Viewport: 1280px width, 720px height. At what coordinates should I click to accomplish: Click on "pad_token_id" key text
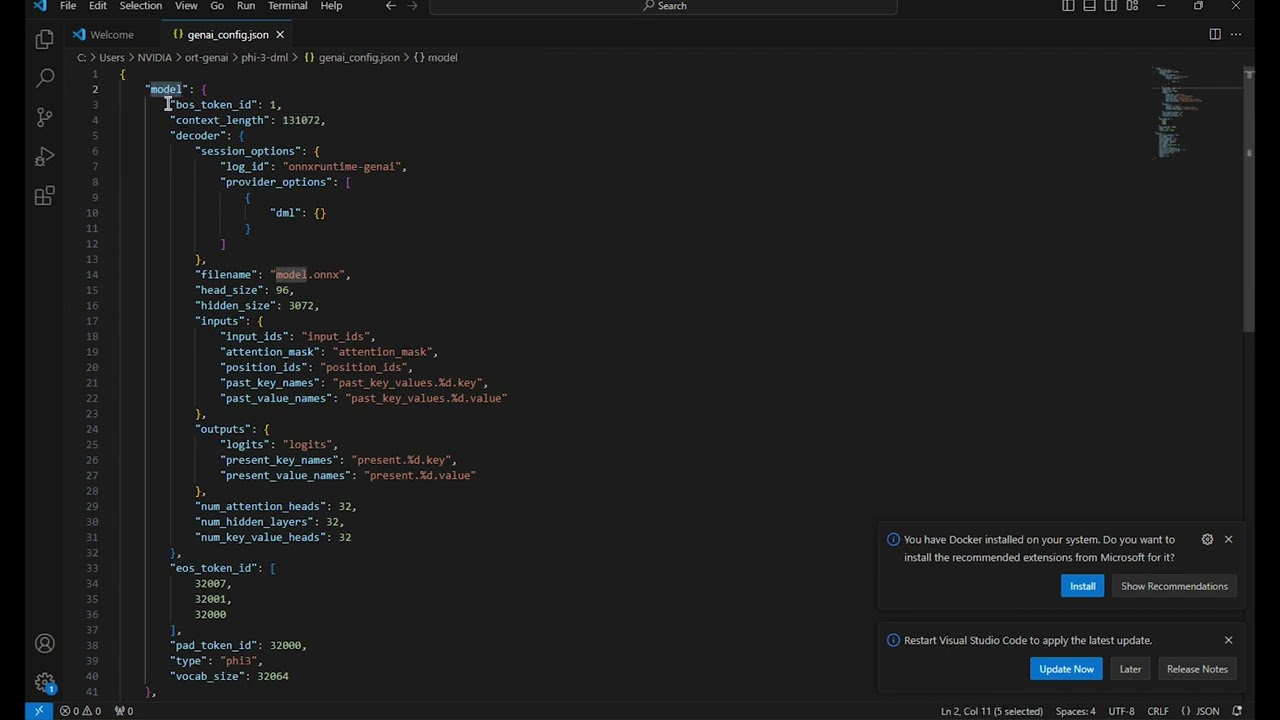pyautogui.click(x=214, y=646)
